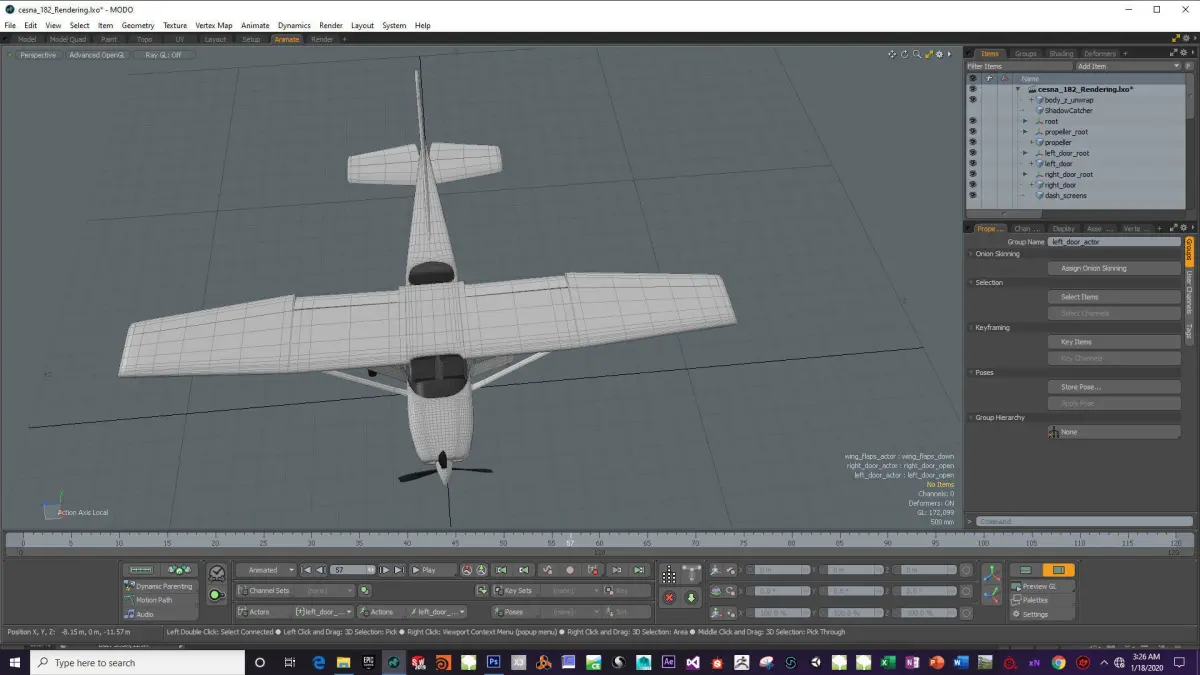Expand left_door_root in item list
The width and height of the screenshot is (1200, 675).
click(1025, 153)
